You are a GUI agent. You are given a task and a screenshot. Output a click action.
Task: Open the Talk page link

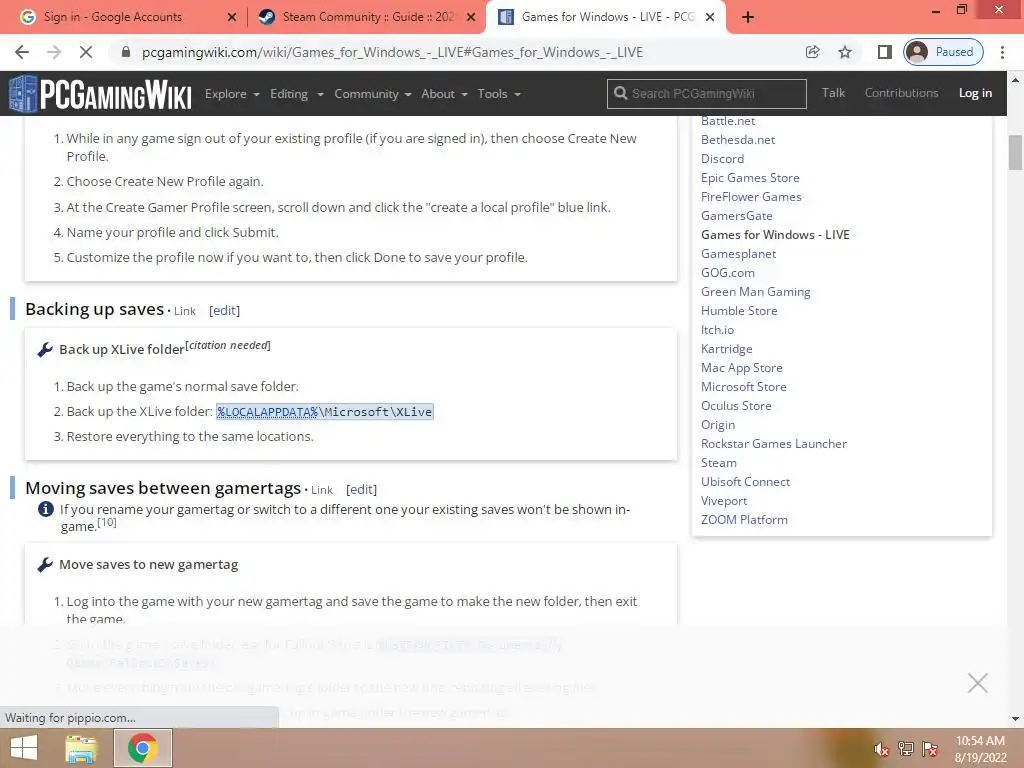pyautogui.click(x=833, y=93)
